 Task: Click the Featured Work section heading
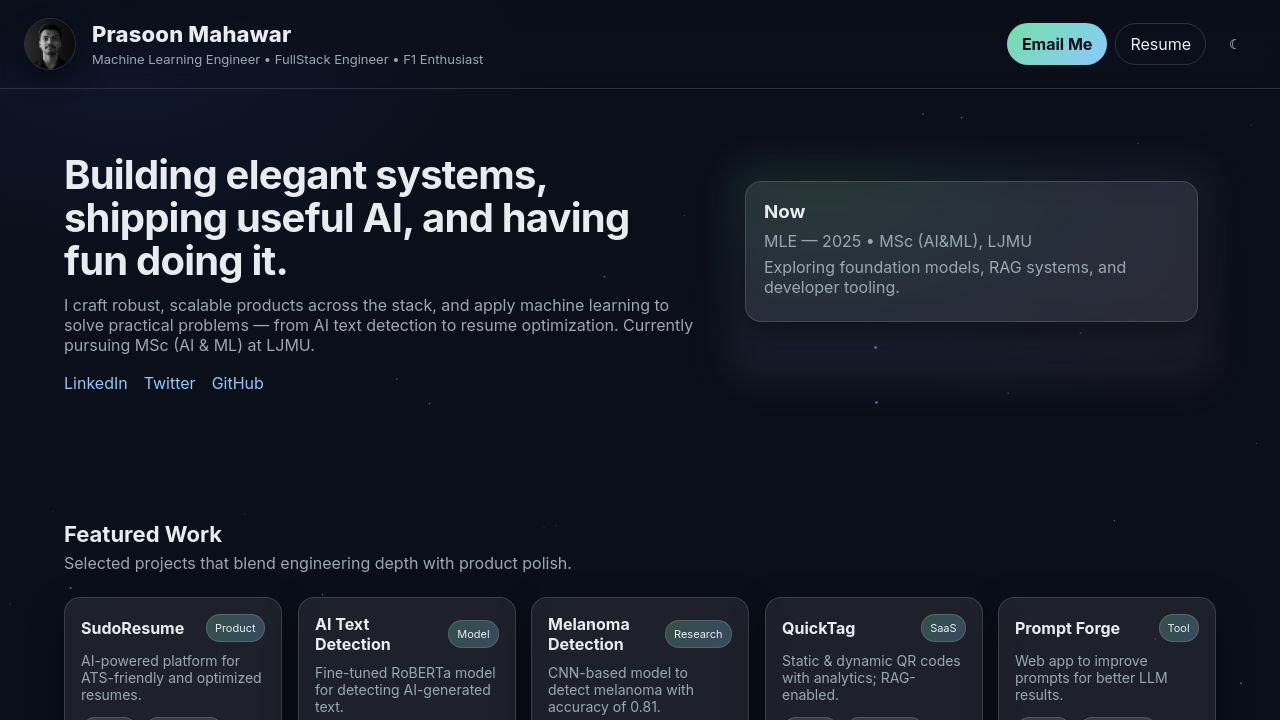click(143, 534)
